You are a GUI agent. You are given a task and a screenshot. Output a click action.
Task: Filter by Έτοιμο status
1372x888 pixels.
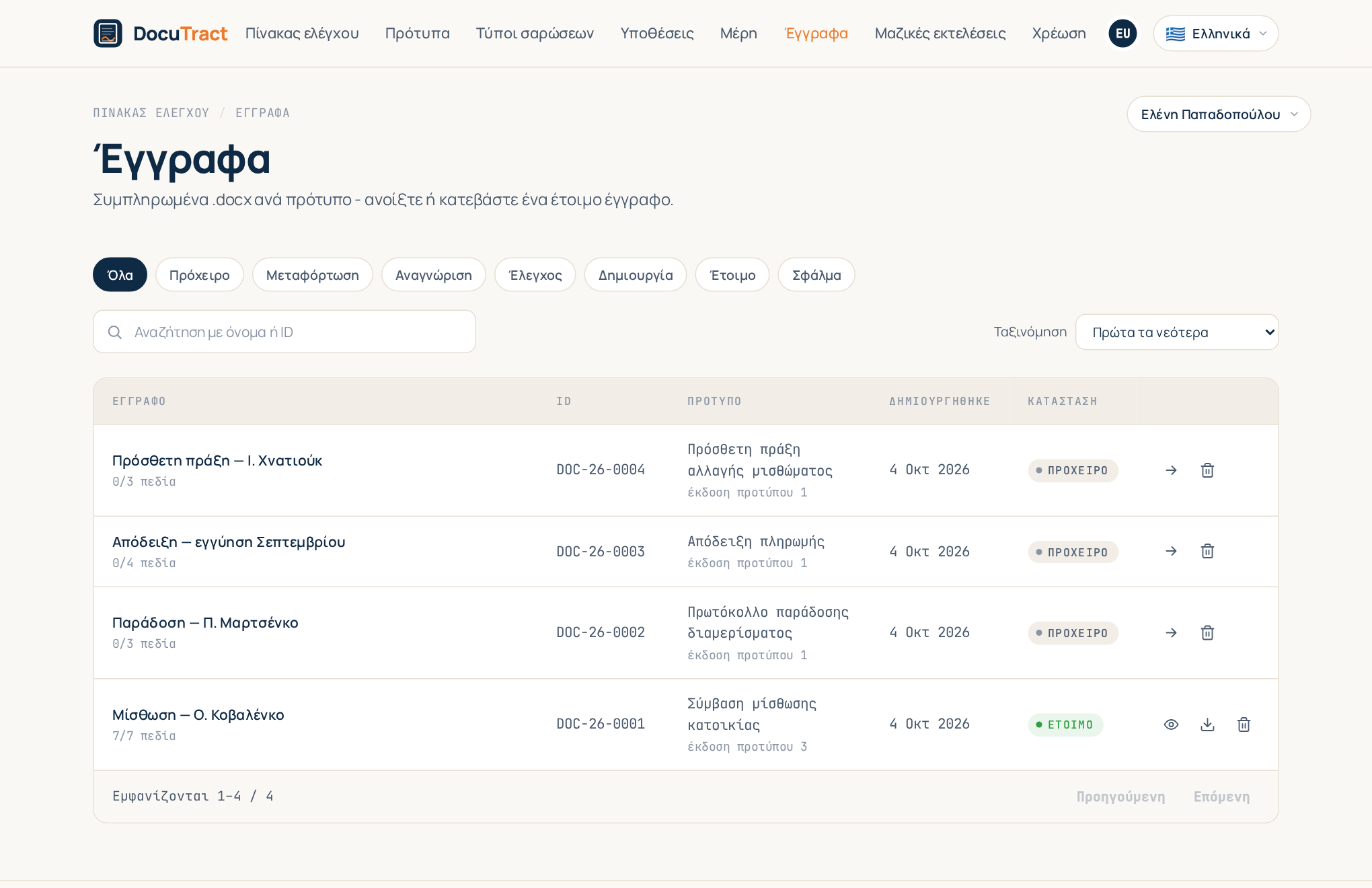pyautogui.click(x=732, y=274)
